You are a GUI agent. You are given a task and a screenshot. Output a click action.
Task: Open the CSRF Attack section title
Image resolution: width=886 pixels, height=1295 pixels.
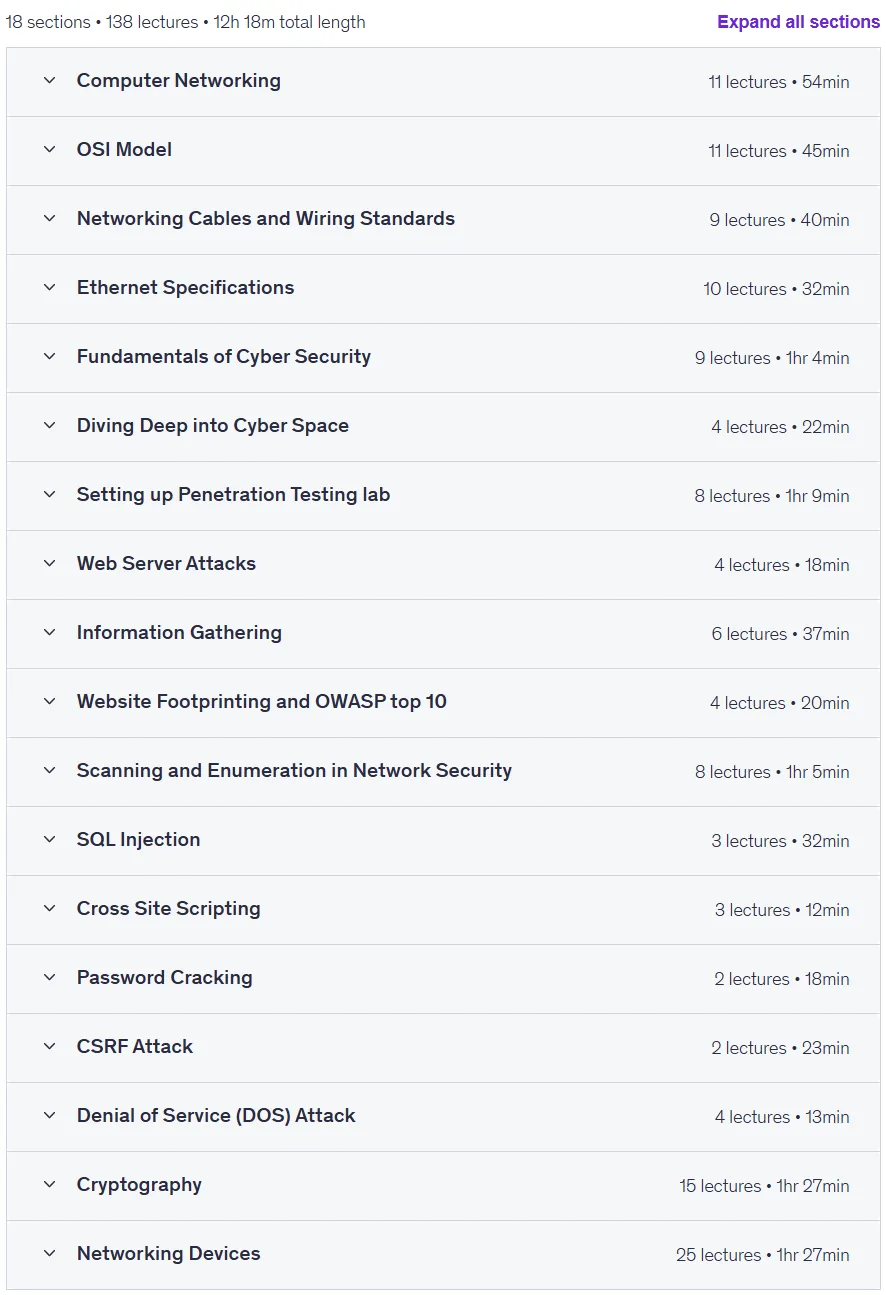(x=135, y=1047)
